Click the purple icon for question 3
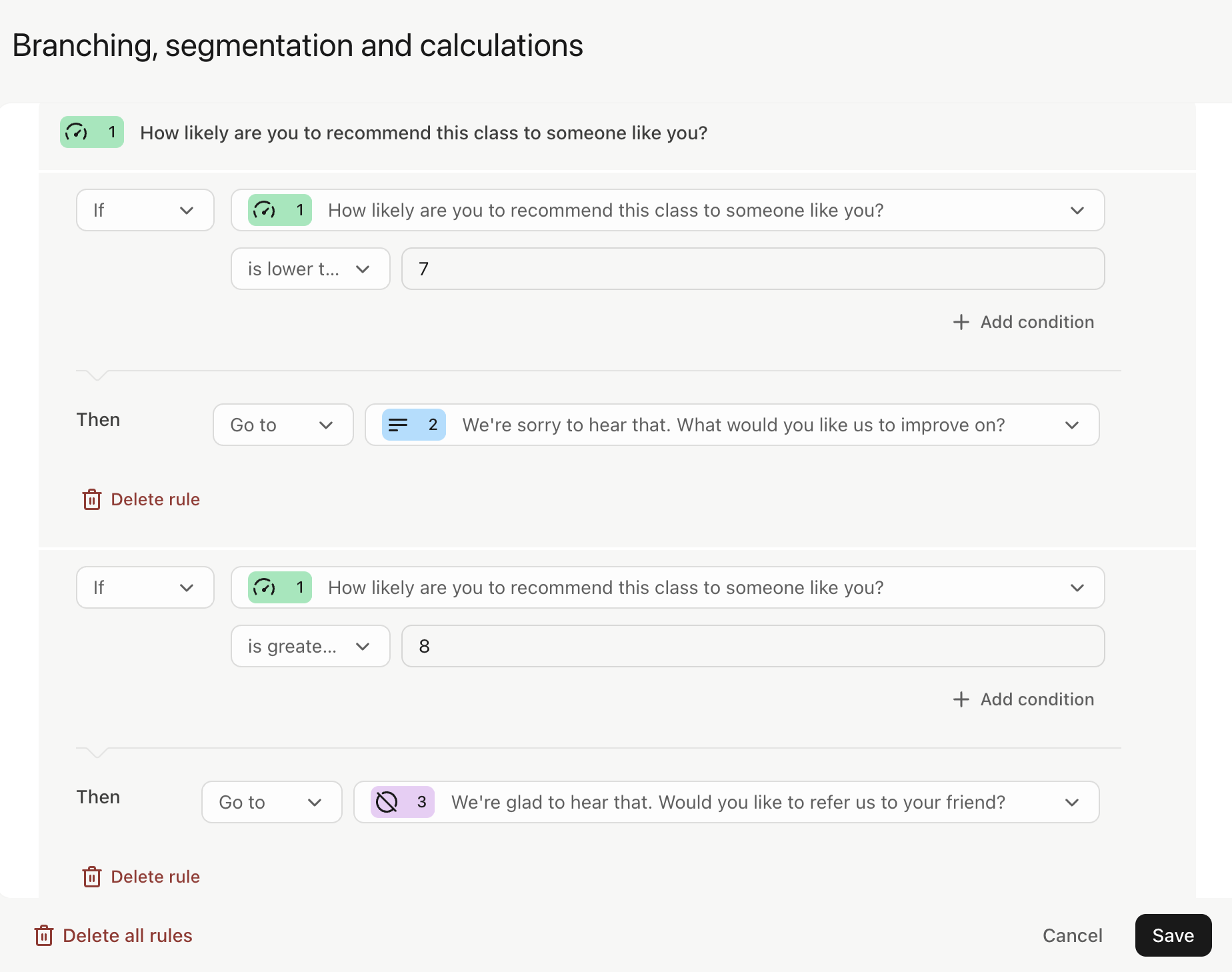This screenshot has height=972, width=1232. [387, 802]
